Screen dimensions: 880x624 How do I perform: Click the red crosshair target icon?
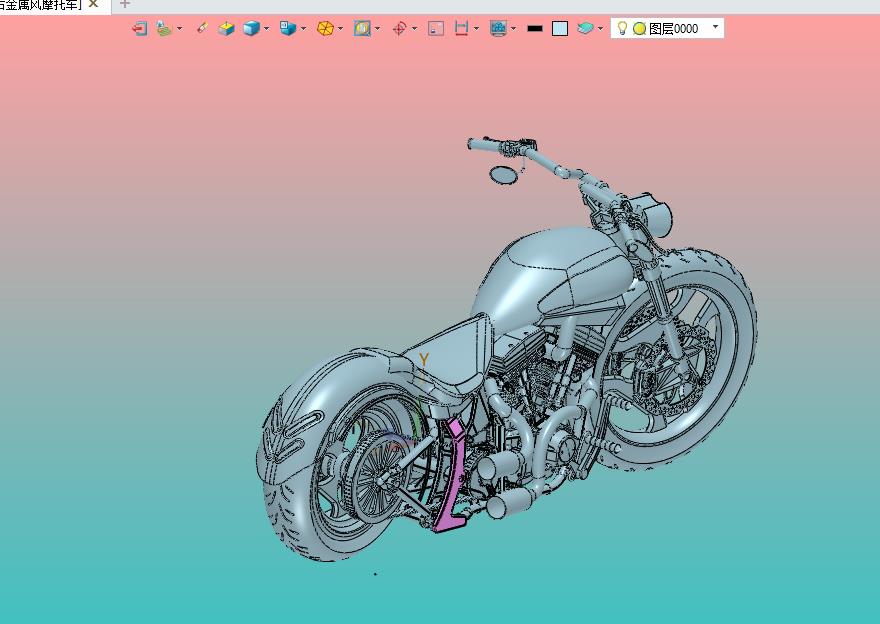click(399, 28)
